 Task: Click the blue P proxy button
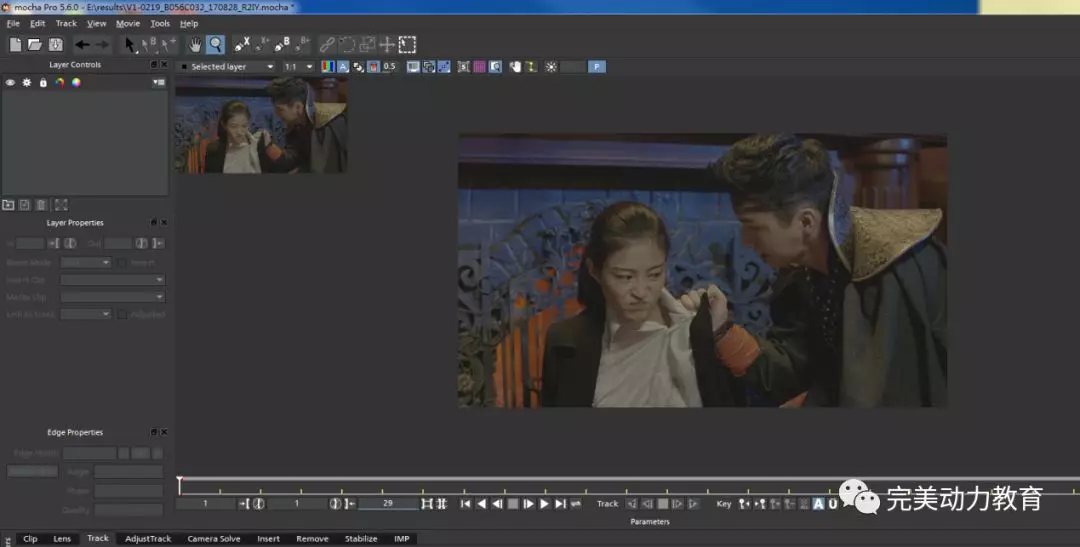click(596, 67)
